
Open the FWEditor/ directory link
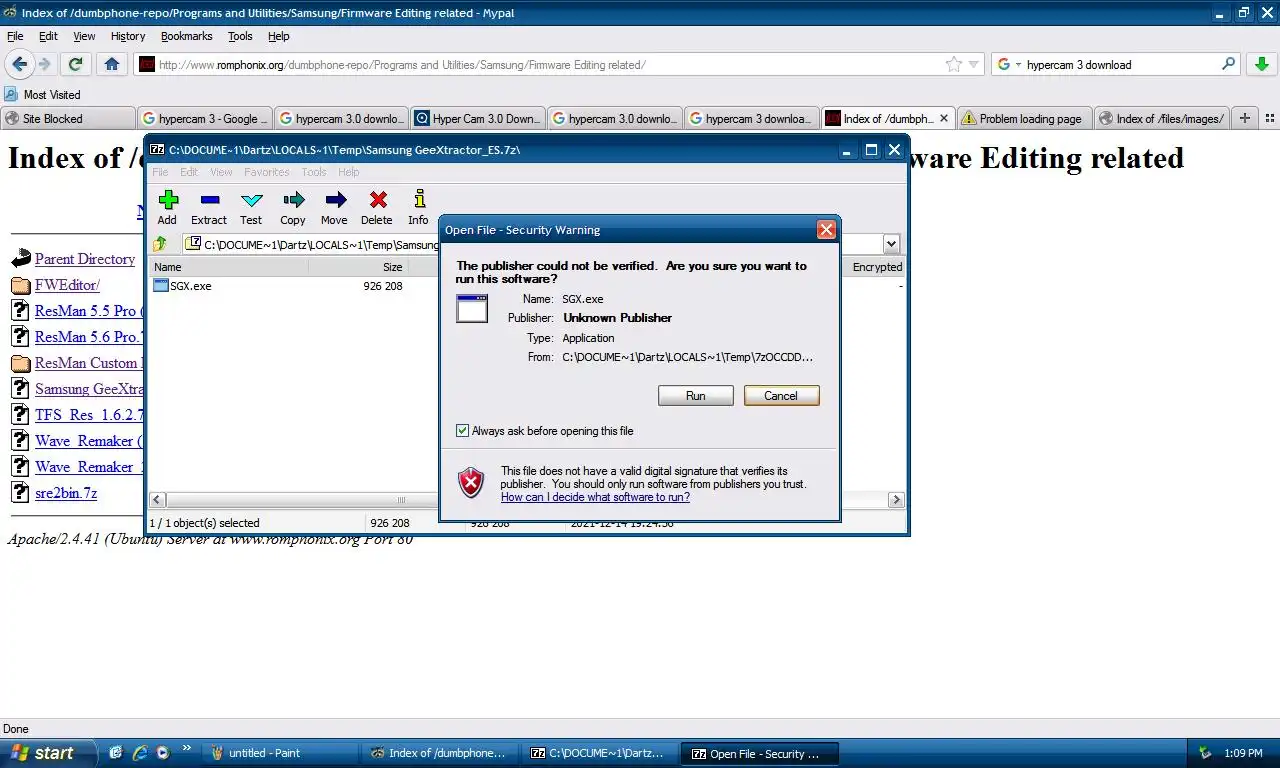[x=67, y=285]
